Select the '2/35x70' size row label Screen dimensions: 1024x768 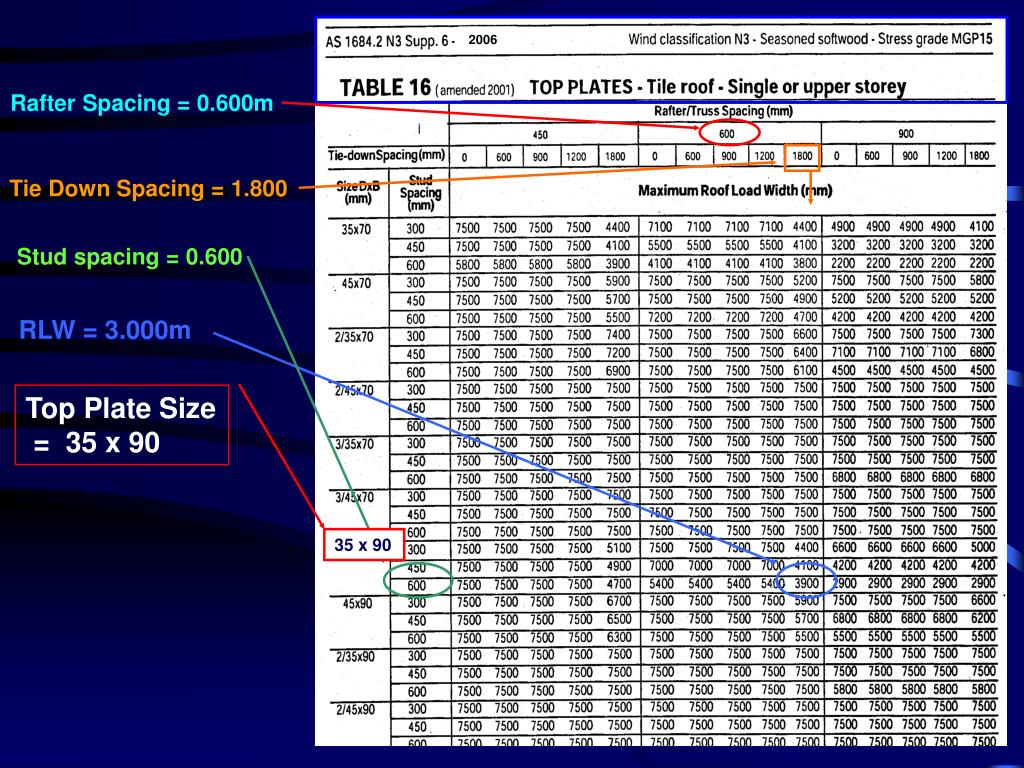coord(354,337)
